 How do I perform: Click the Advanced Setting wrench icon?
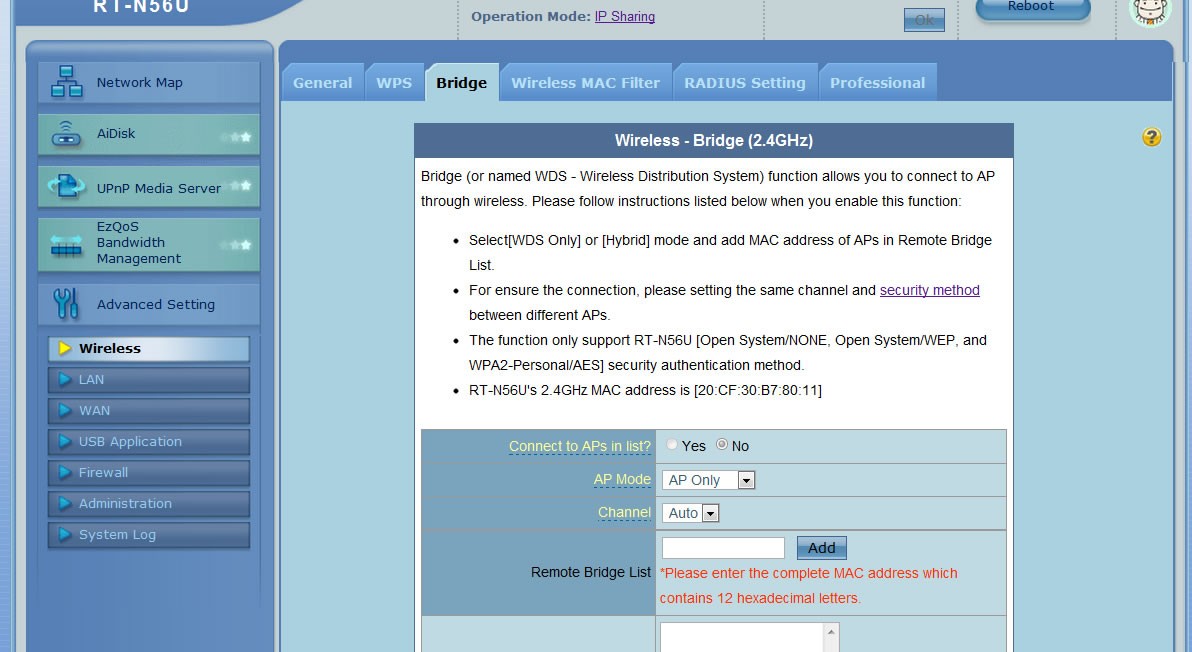[x=66, y=303]
